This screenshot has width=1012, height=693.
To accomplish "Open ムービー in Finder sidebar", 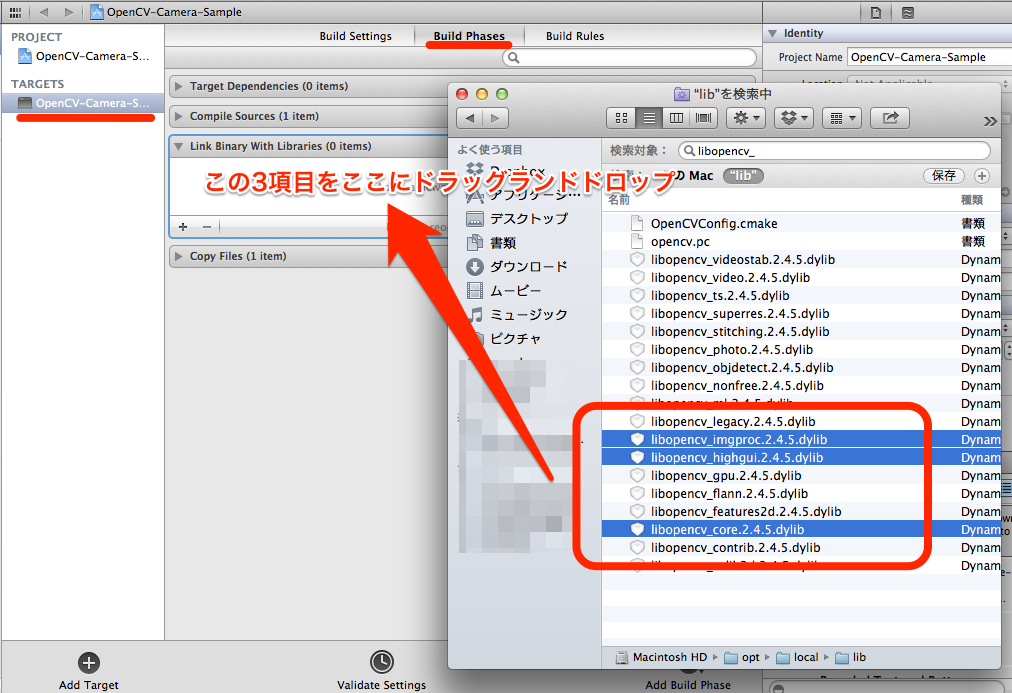I will [x=503, y=290].
